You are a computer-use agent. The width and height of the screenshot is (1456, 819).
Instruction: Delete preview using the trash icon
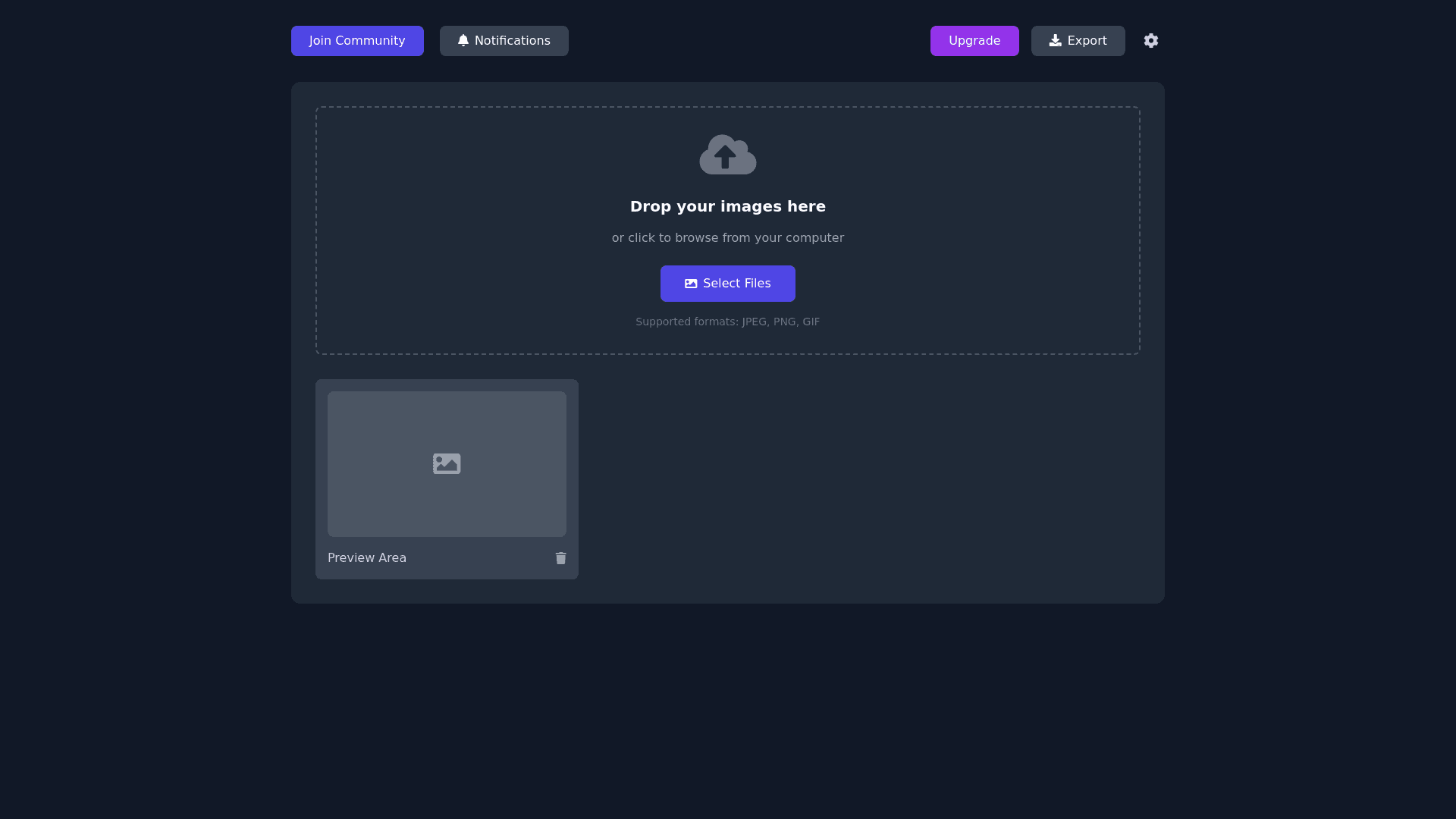560,558
